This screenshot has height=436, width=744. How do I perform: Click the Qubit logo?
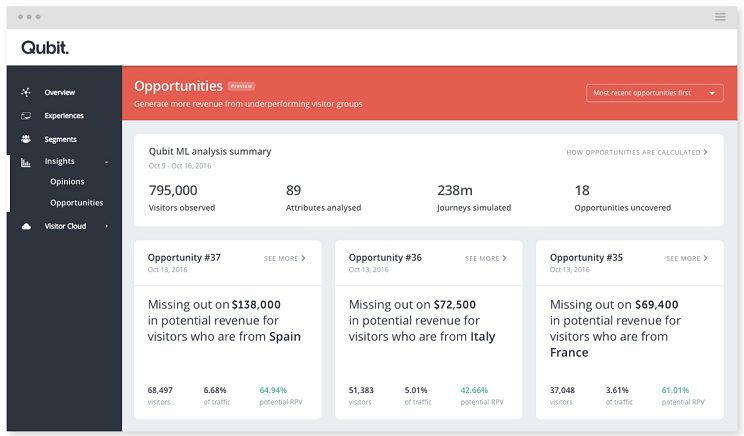[x=45, y=47]
